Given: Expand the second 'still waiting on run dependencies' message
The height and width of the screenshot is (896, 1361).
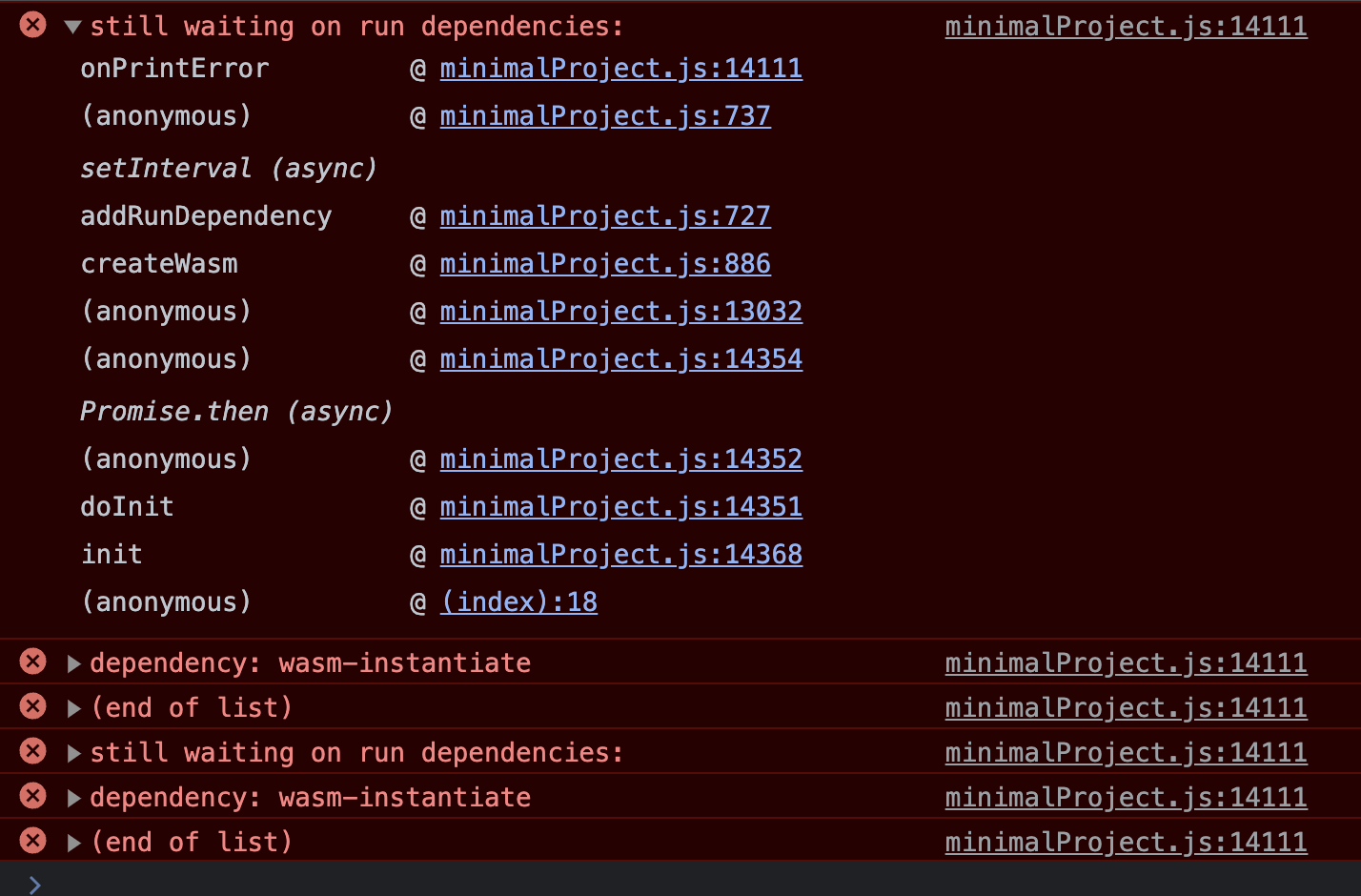Looking at the screenshot, I should 73,752.
